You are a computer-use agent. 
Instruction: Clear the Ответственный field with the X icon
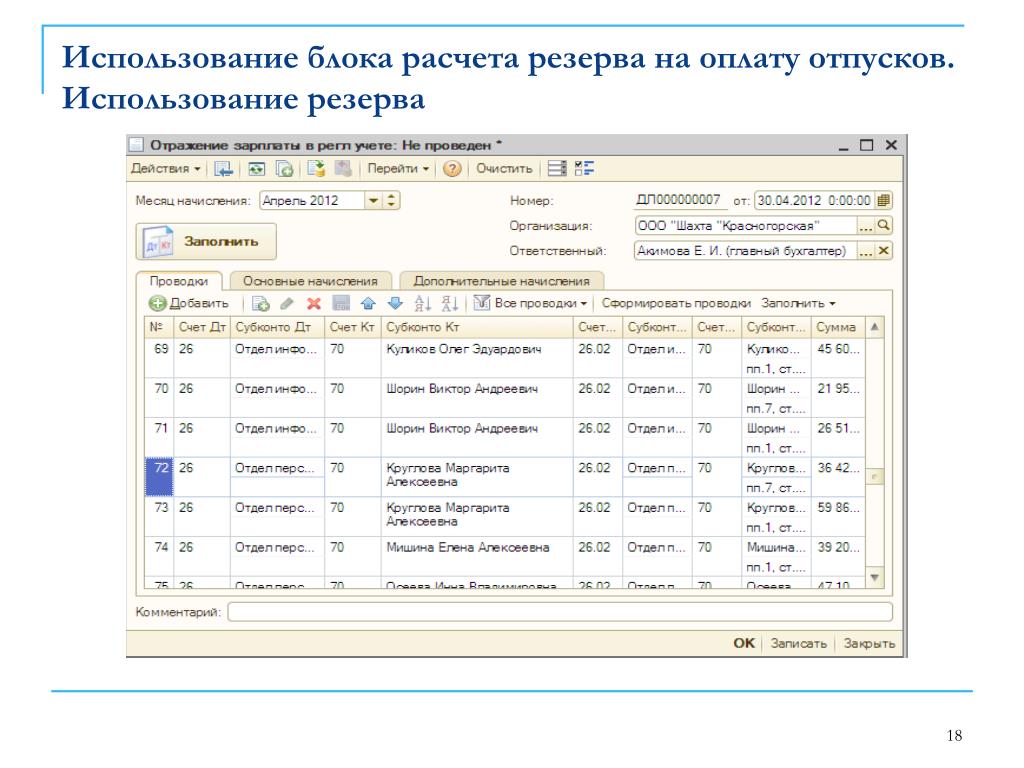pyautogui.click(x=884, y=251)
